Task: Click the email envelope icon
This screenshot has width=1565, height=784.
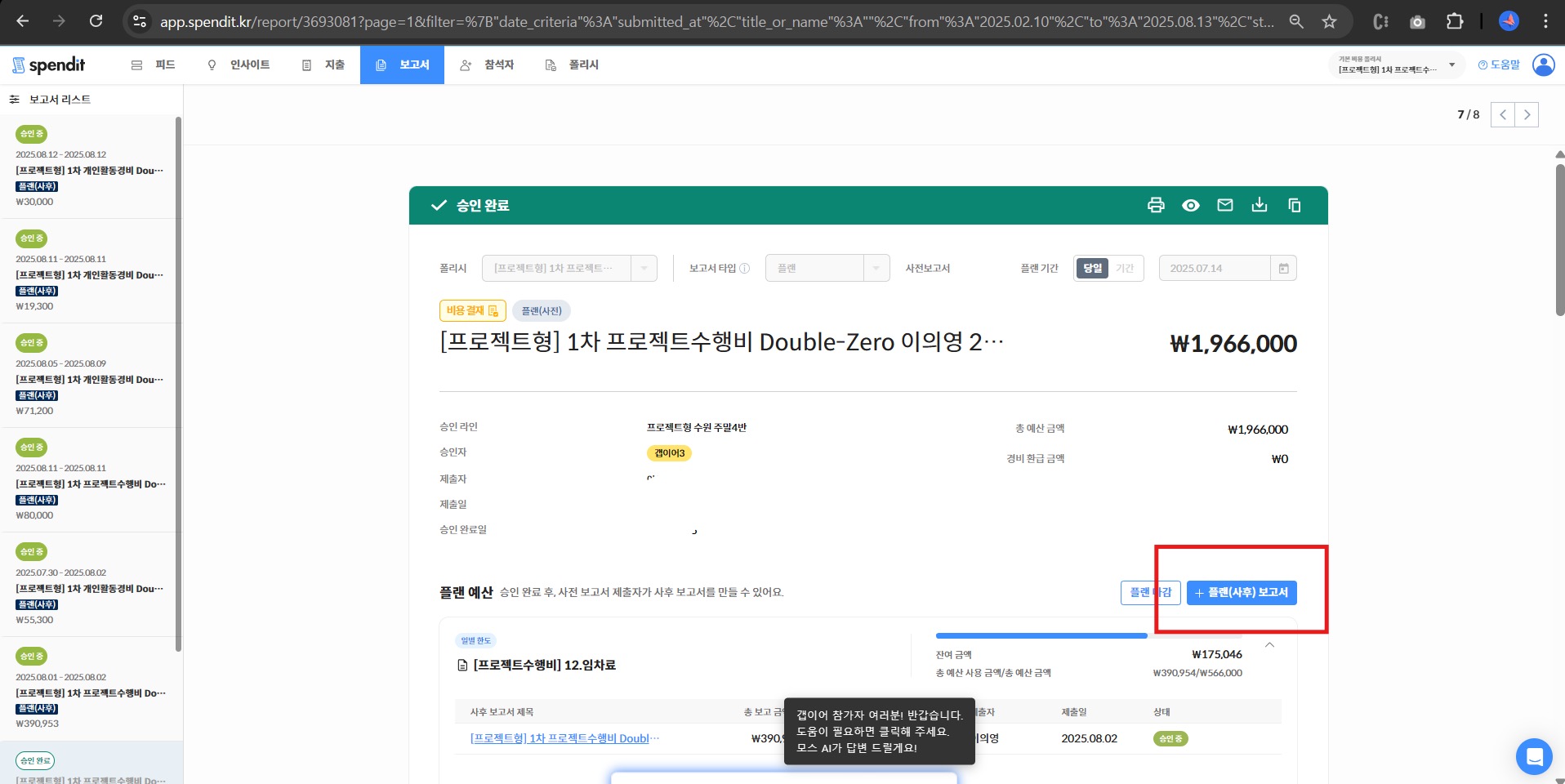Action: (x=1225, y=205)
